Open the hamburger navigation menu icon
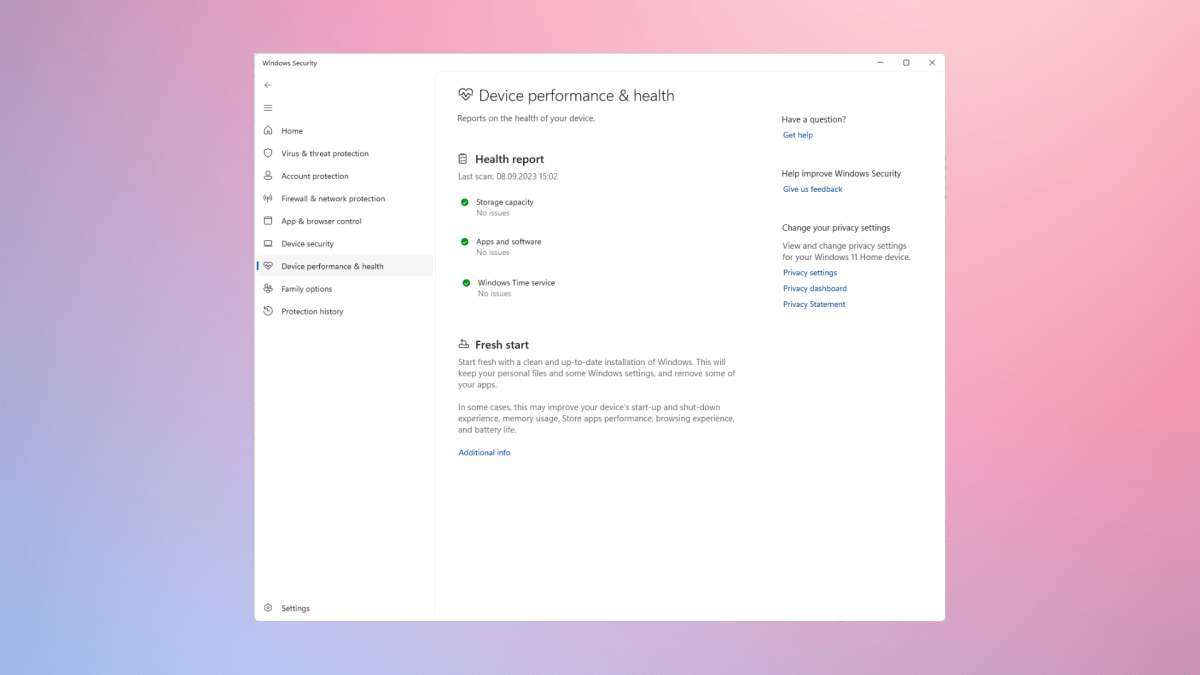This screenshot has height=675, width=1200. click(x=267, y=108)
